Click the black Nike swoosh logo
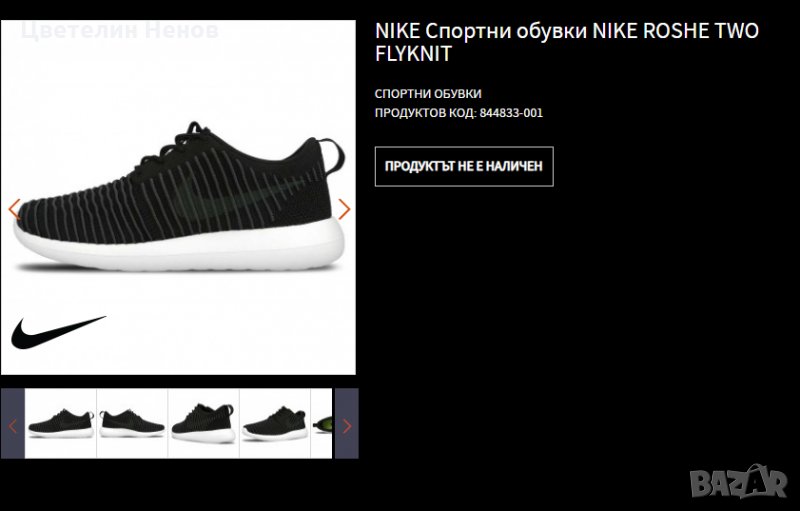The image size is (800, 511). (59, 332)
